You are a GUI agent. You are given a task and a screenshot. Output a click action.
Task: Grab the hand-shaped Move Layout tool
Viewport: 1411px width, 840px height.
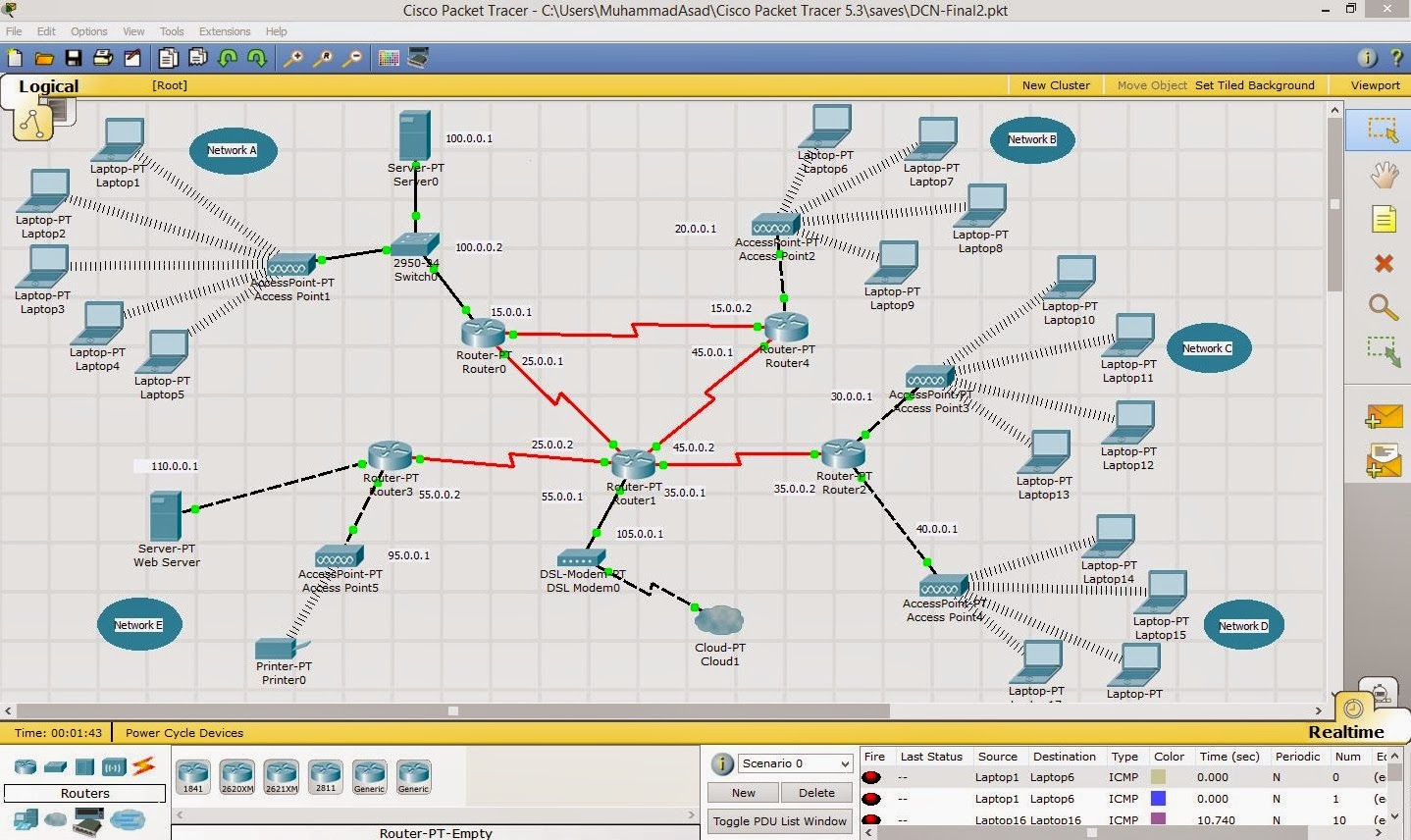coord(1383,175)
